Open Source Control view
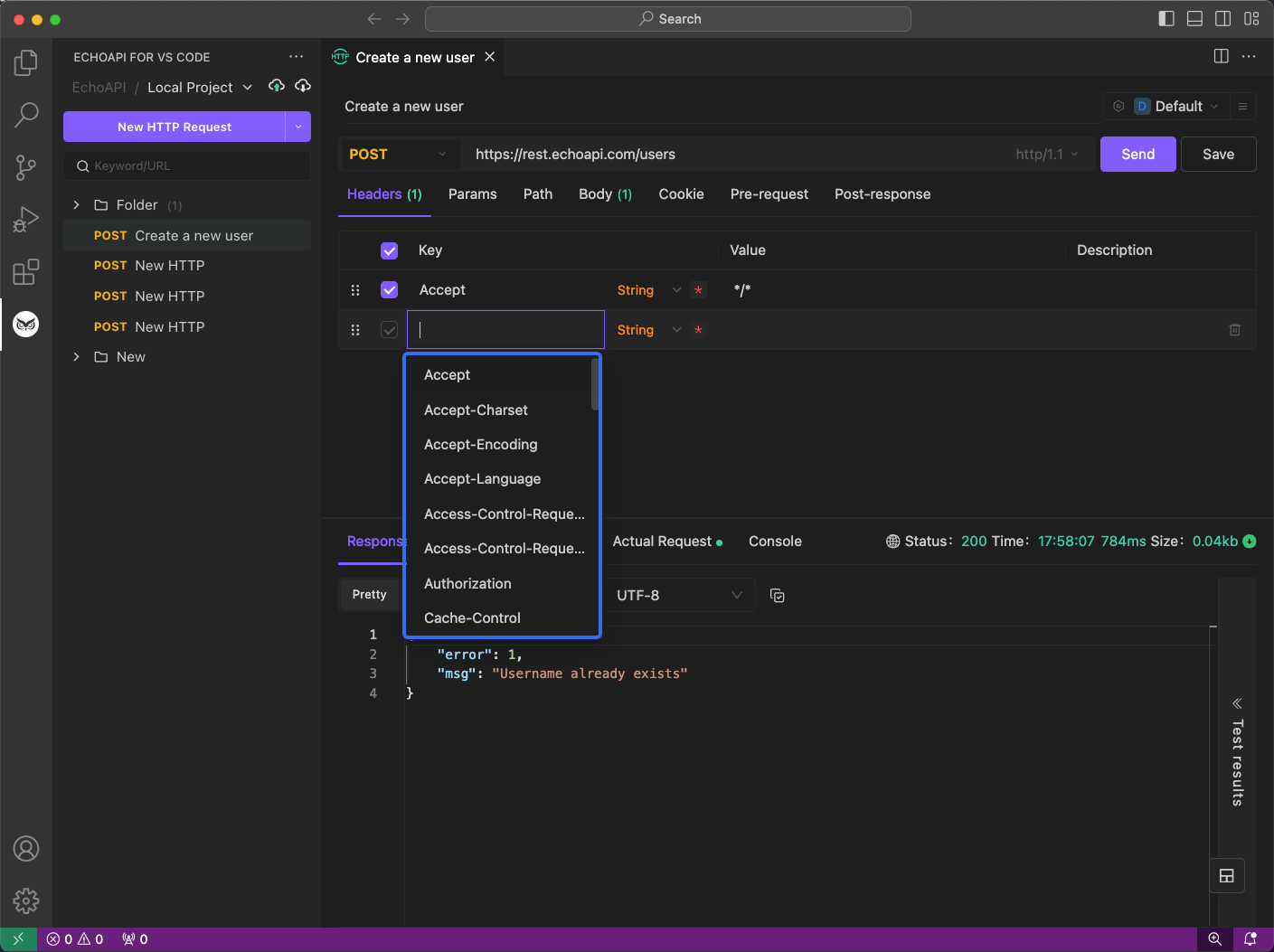The width and height of the screenshot is (1274, 952). coord(26,167)
